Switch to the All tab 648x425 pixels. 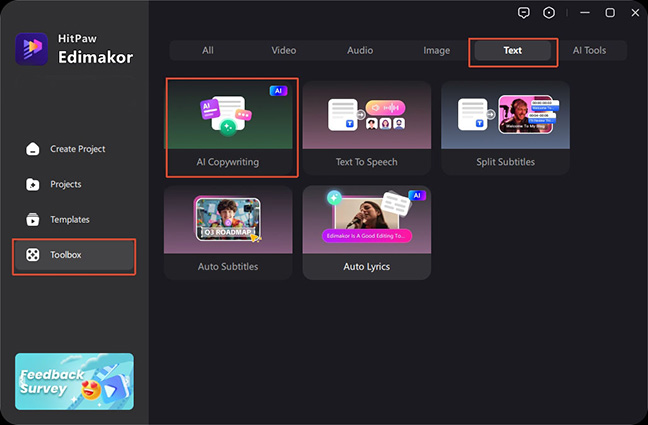[208, 50]
